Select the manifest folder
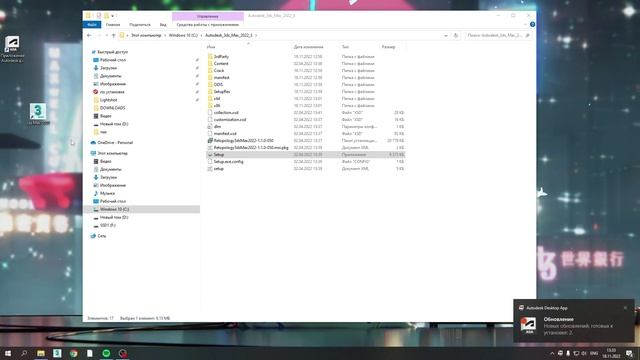Image resolution: width=640 pixels, height=360 pixels. click(221, 77)
